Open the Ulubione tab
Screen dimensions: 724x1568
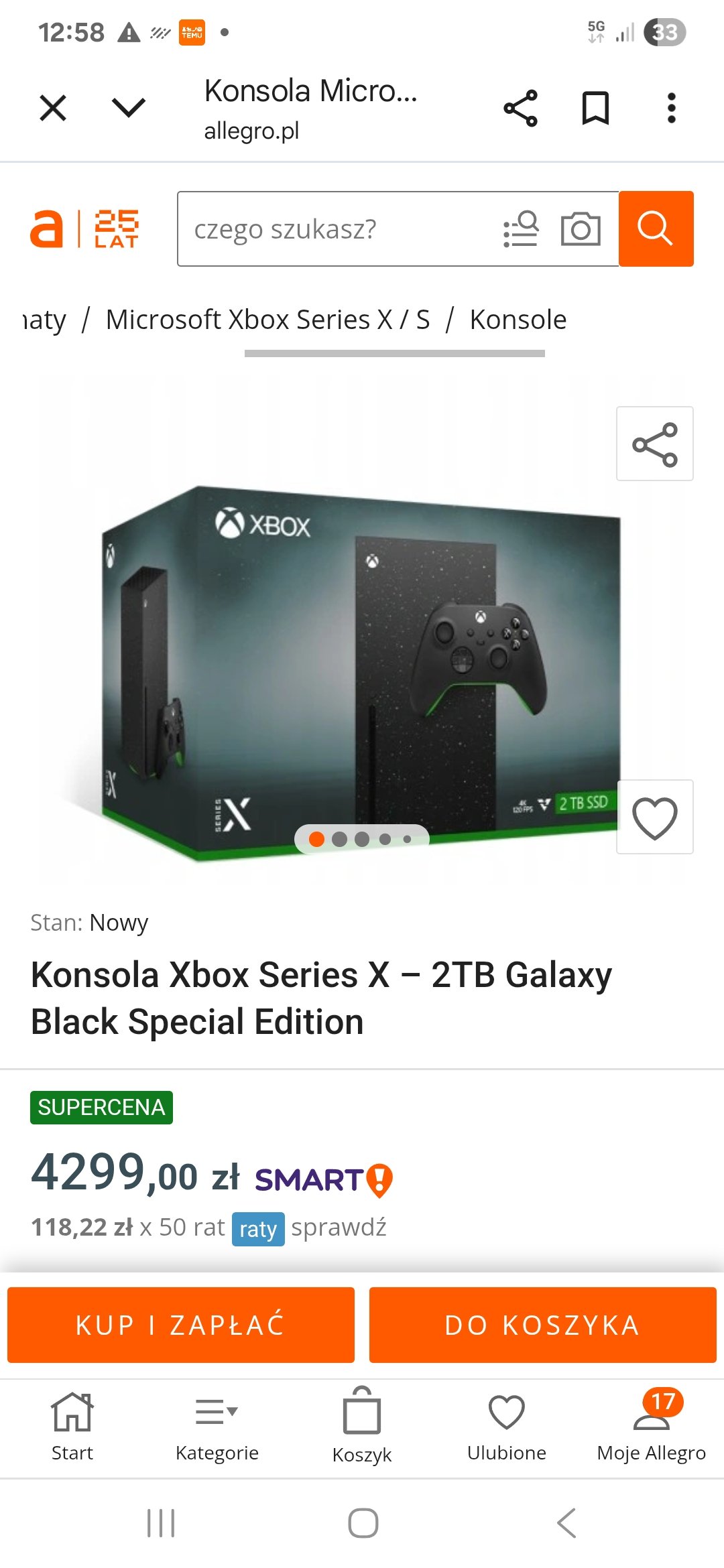(506, 1424)
